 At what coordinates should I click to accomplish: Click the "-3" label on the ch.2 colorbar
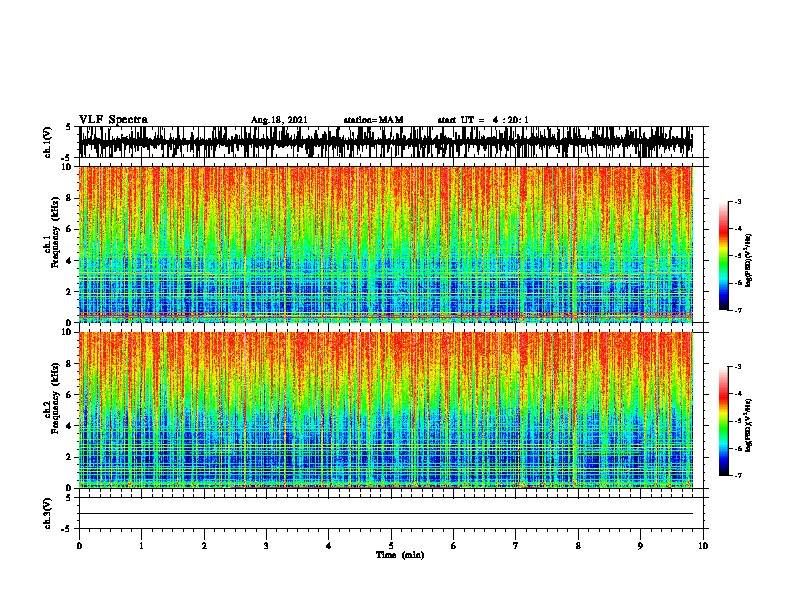738,367
